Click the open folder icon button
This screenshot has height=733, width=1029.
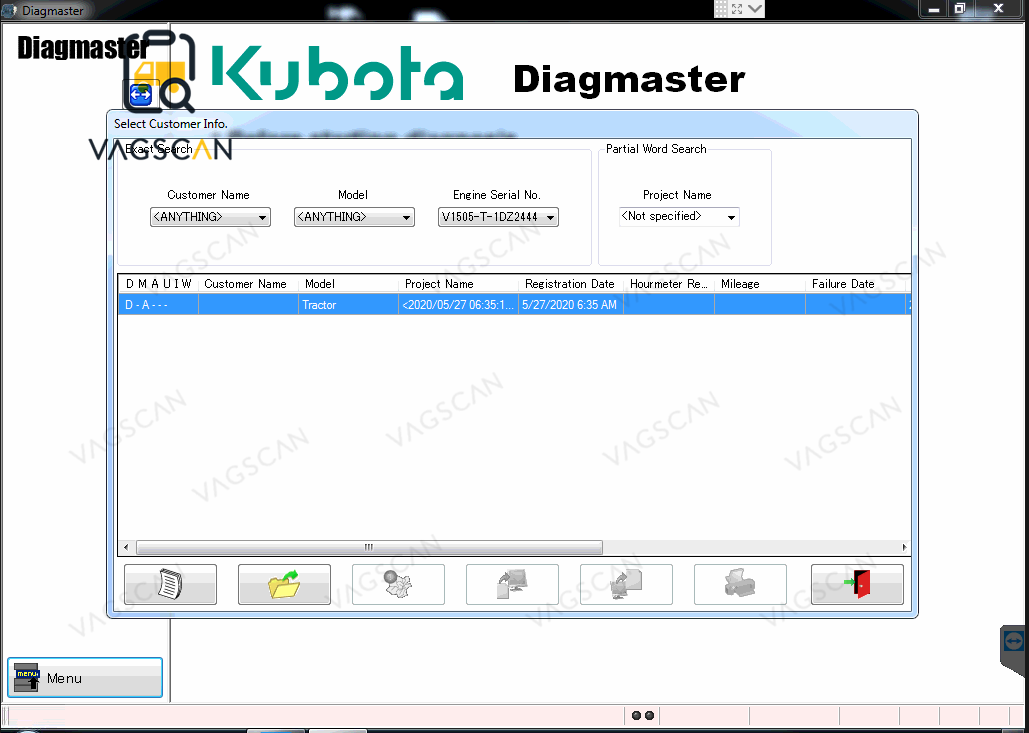284,584
